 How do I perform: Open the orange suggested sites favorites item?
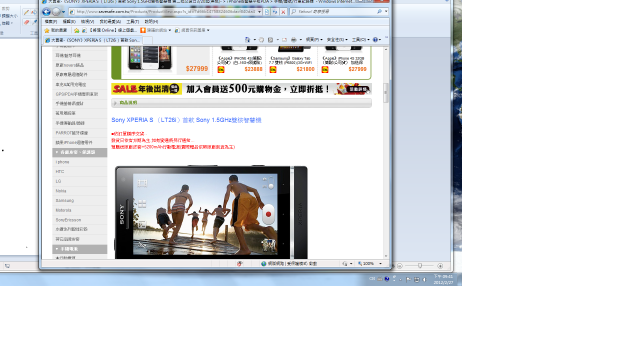(156, 31)
